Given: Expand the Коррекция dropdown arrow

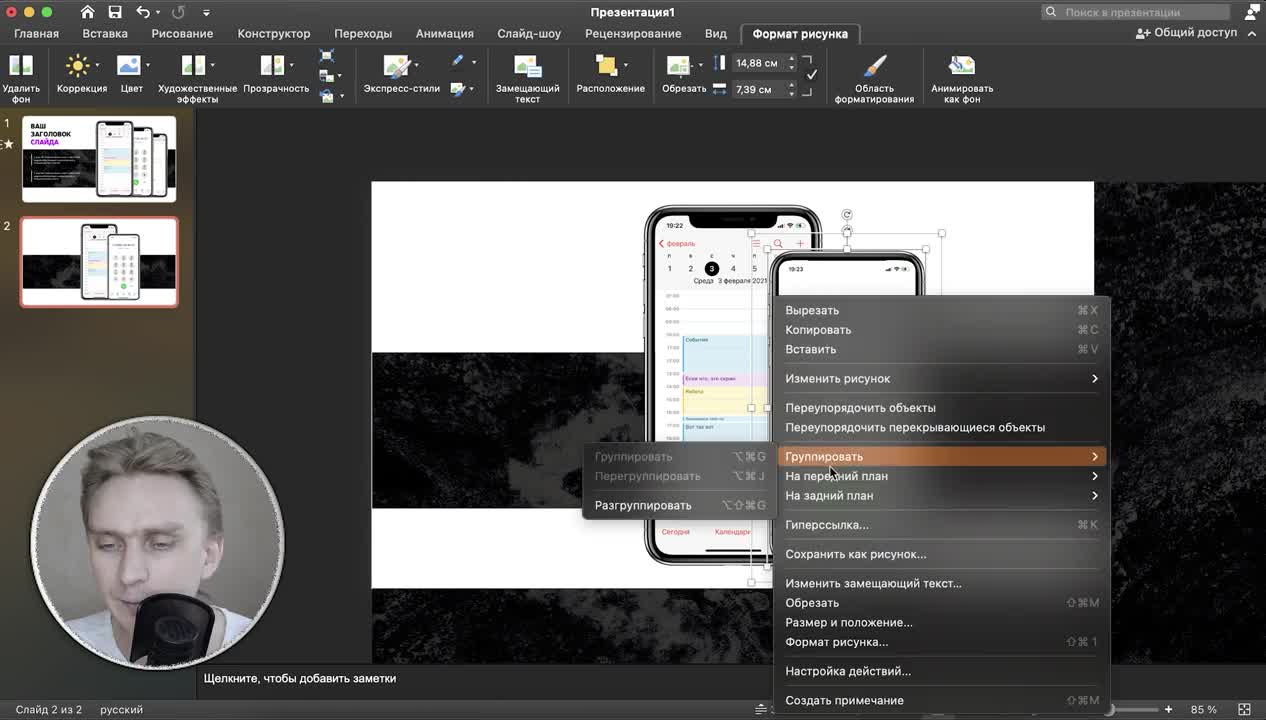Looking at the screenshot, I should point(97,66).
